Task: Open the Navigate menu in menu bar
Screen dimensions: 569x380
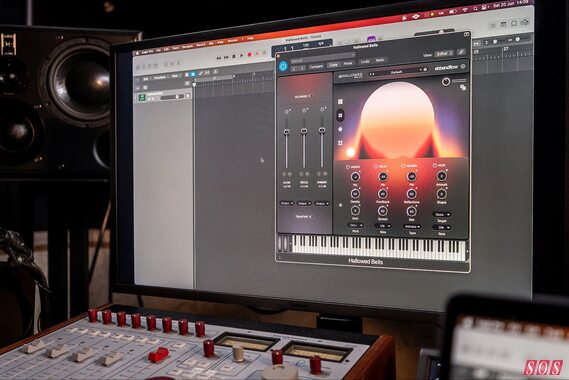Action: click(x=187, y=46)
